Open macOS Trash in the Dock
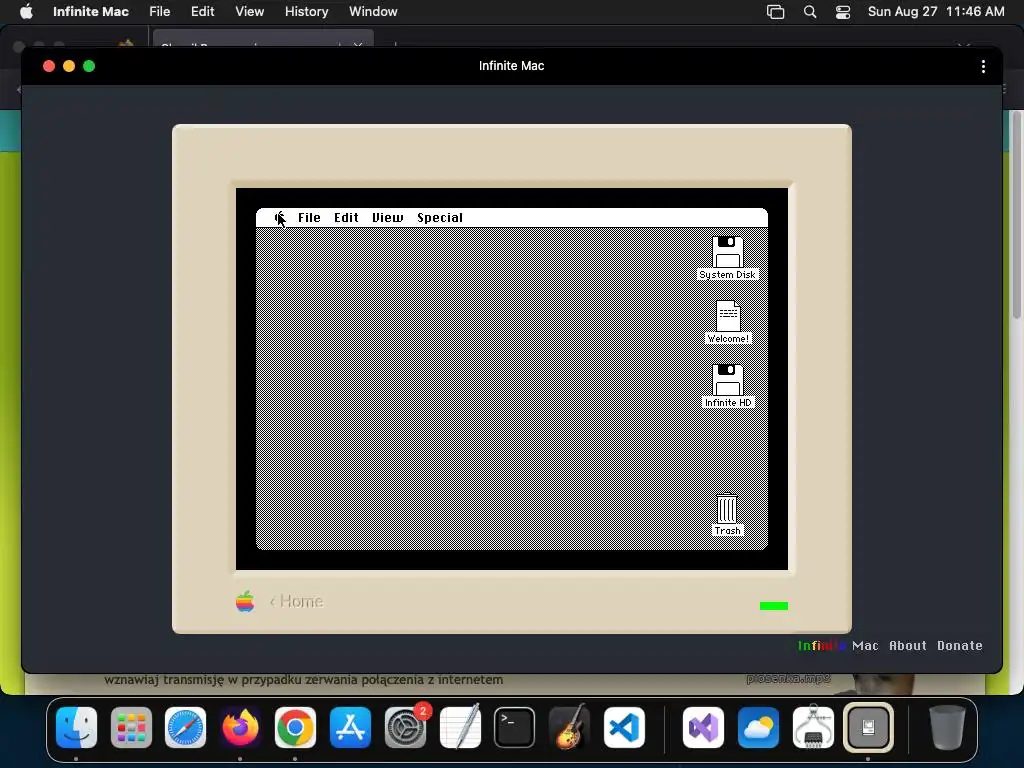The width and height of the screenshot is (1024, 768). (x=947, y=727)
